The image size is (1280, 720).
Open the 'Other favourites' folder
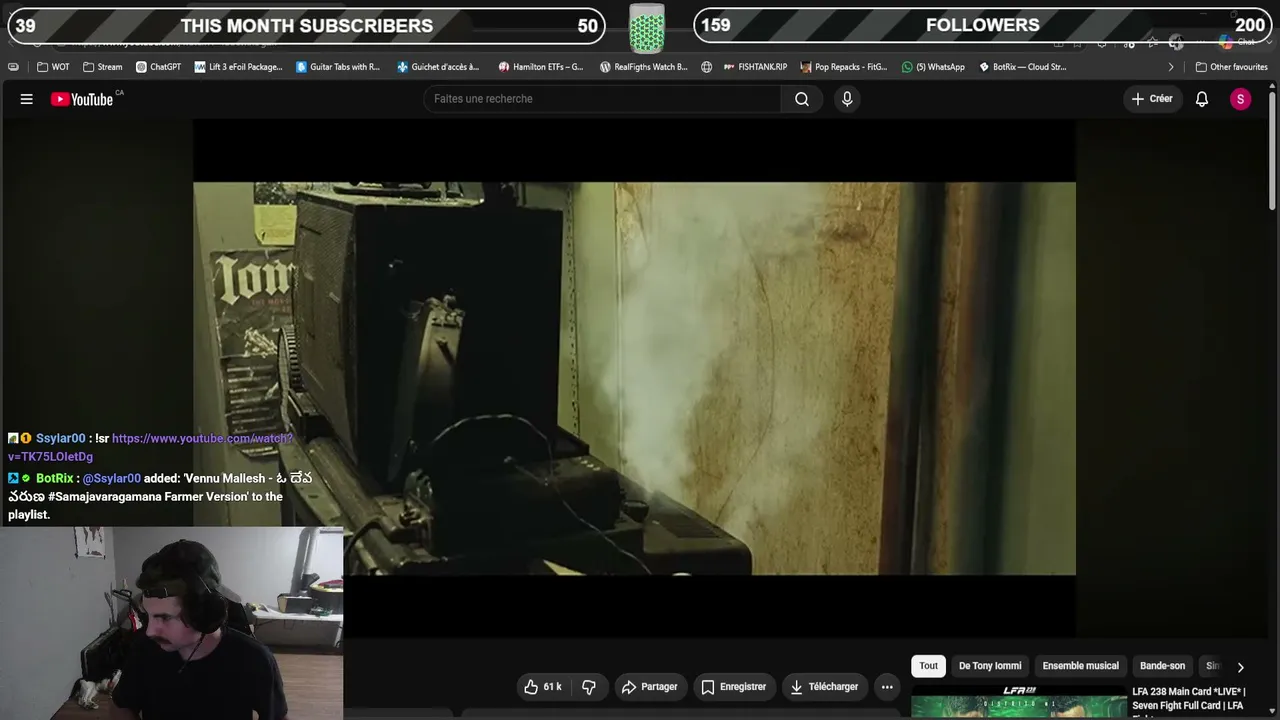point(1231,67)
